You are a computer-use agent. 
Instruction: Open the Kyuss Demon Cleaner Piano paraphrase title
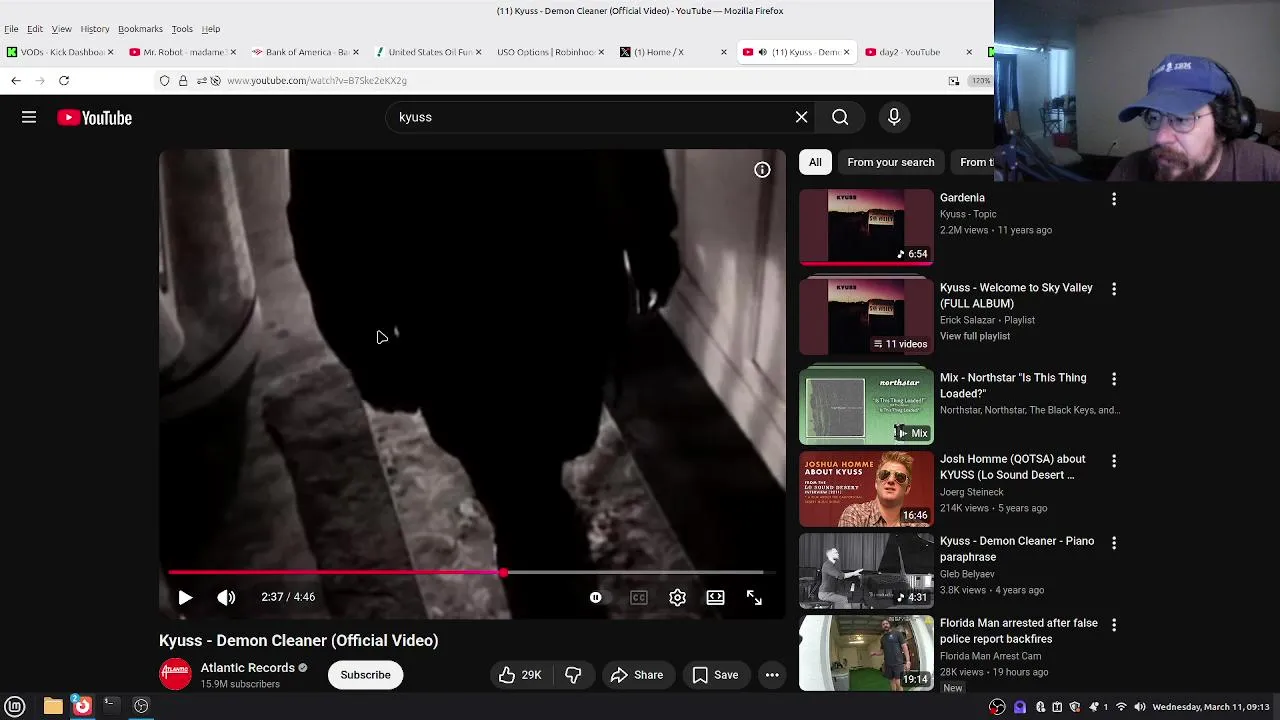[x=1017, y=549]
